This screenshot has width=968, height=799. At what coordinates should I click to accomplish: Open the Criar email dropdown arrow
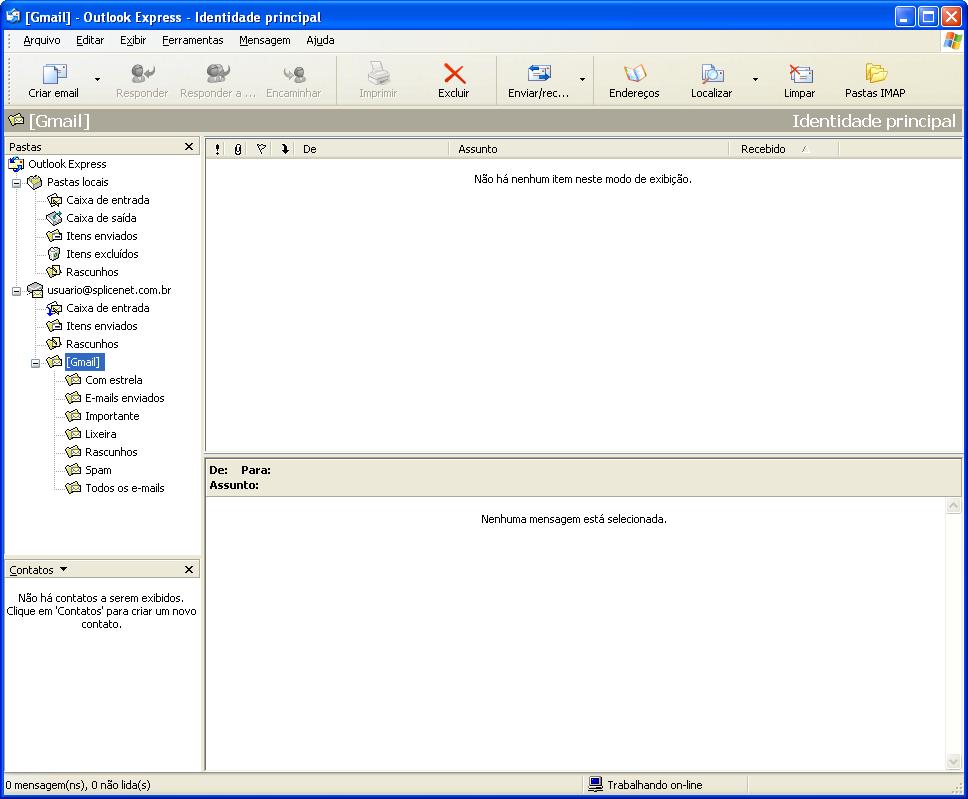point(97,80)
